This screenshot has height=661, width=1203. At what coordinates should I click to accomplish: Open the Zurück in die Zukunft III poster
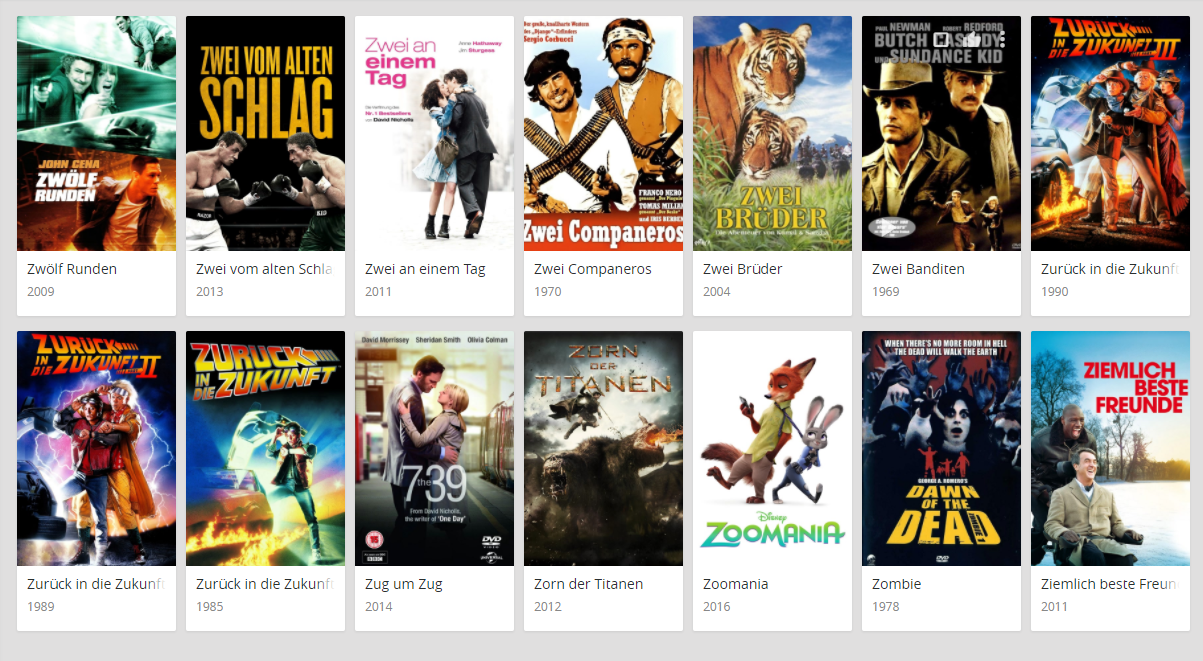coord(1110,133)
